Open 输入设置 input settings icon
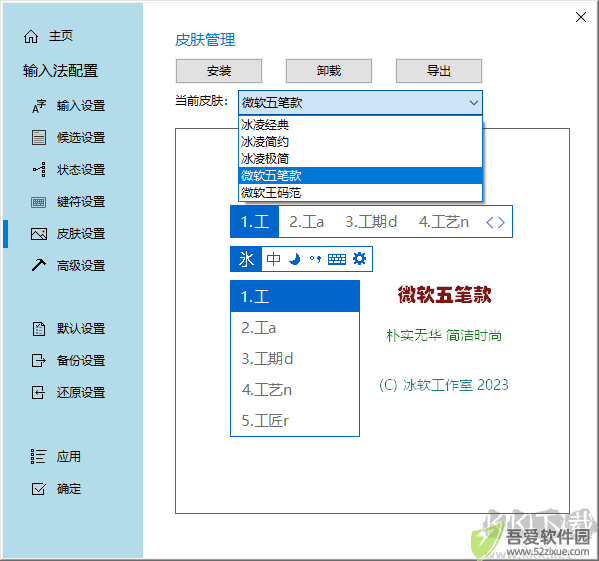Screen dimensions: 599x561 (39, 106)
